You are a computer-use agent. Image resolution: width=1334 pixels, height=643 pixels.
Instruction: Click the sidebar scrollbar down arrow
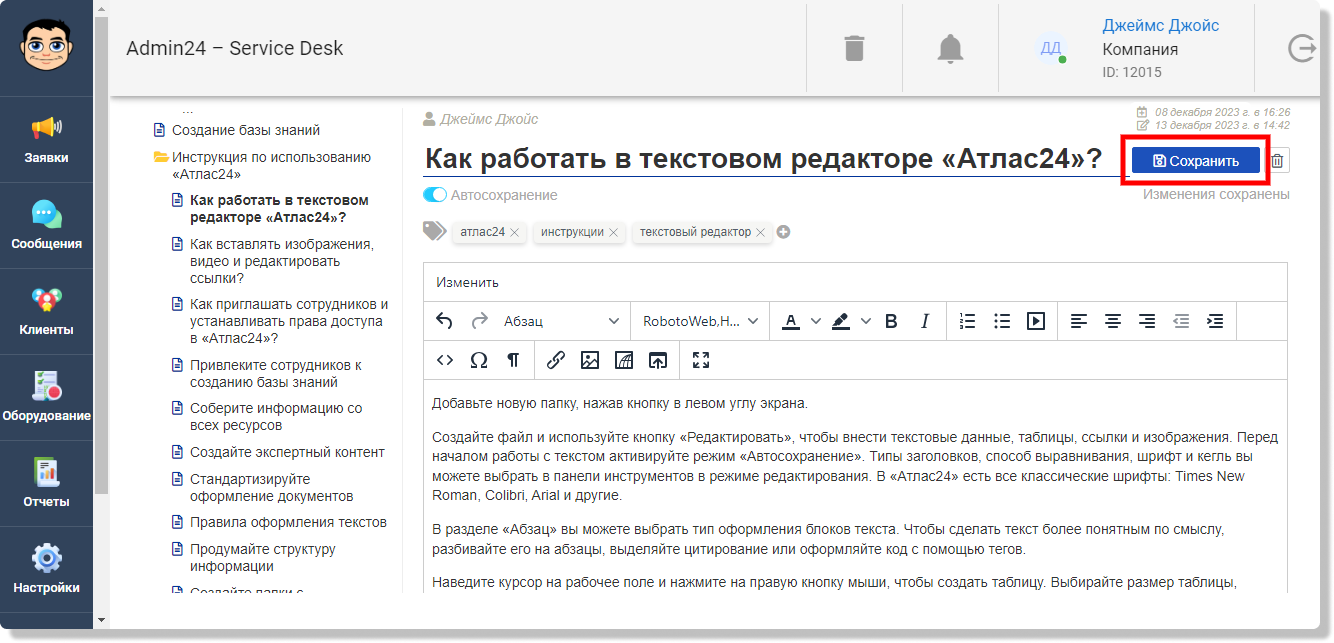[100, 620]
